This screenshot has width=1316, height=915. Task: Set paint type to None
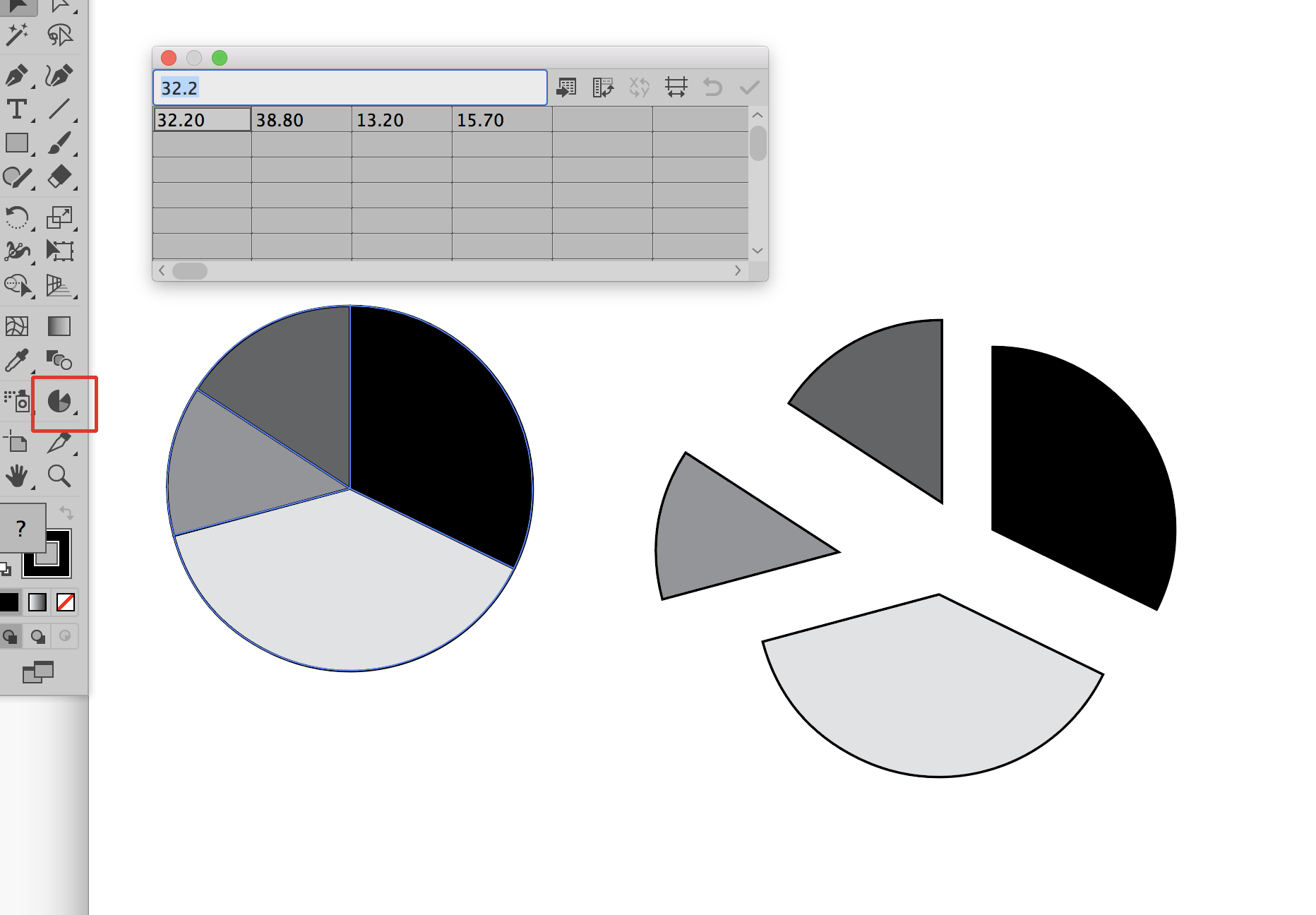point(66,602)
